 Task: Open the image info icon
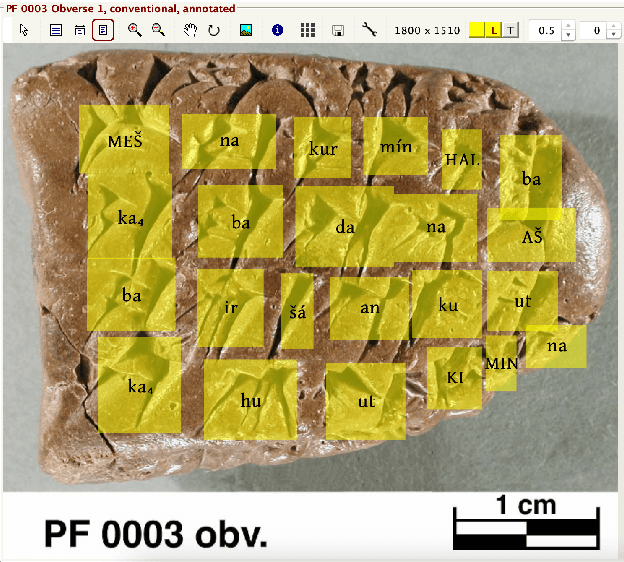point(277,31)
